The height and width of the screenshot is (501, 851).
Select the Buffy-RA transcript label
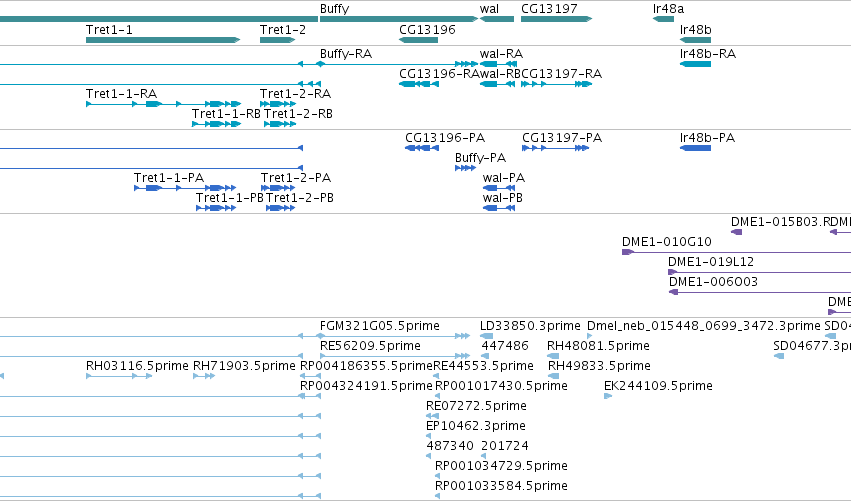coord(346,54)
